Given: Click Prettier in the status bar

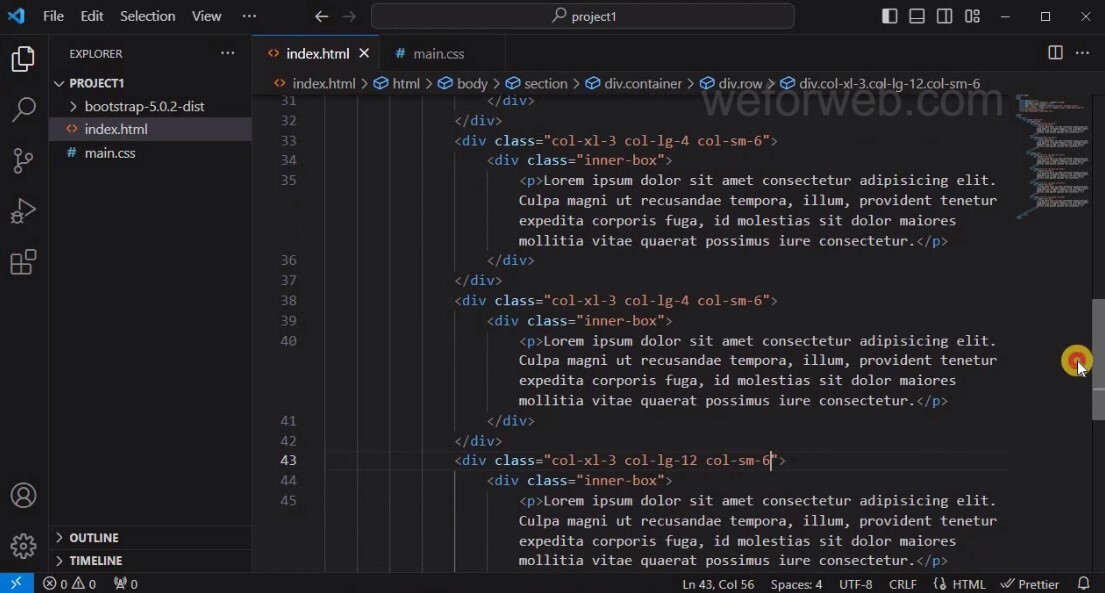Looking at the screenshot, I should coord(1030,583).
